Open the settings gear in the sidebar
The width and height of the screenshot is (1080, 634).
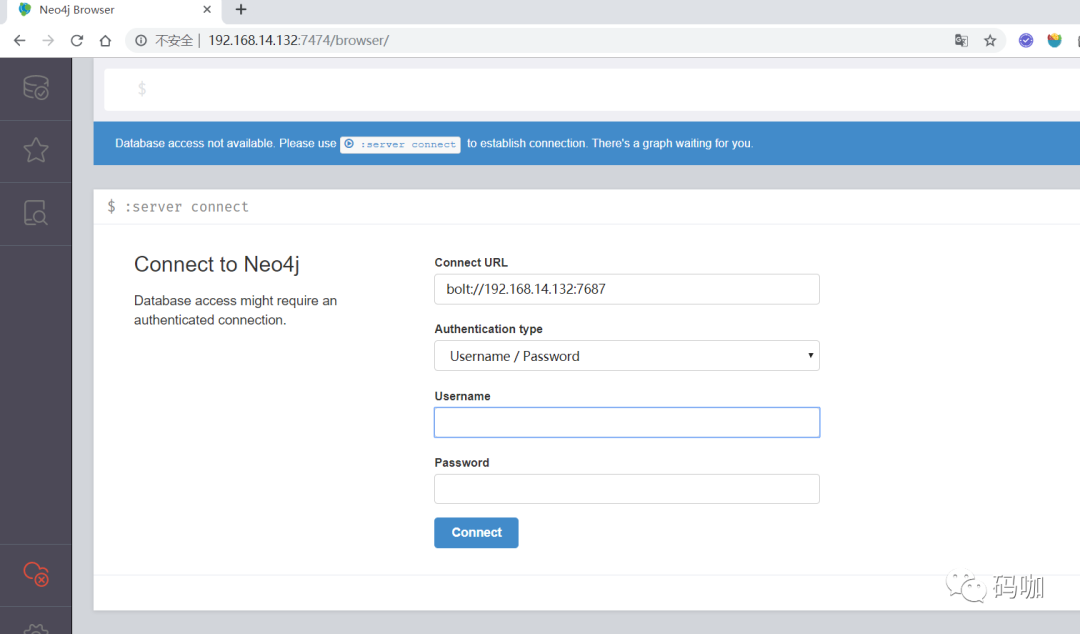coord(36,628)
